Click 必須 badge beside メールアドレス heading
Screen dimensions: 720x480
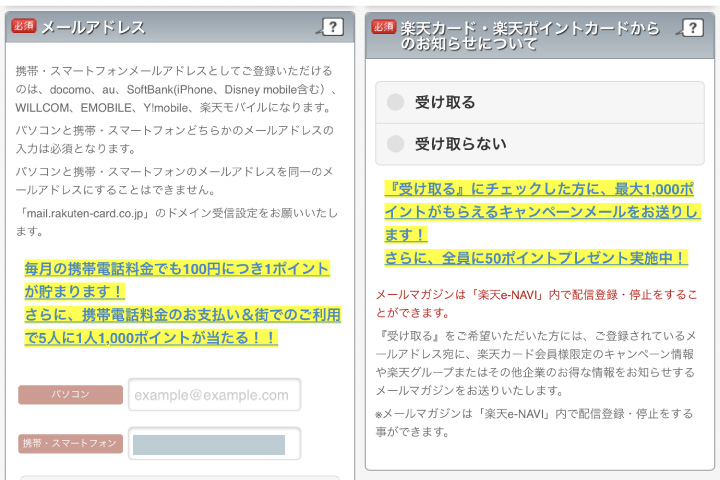coord(24,26)
